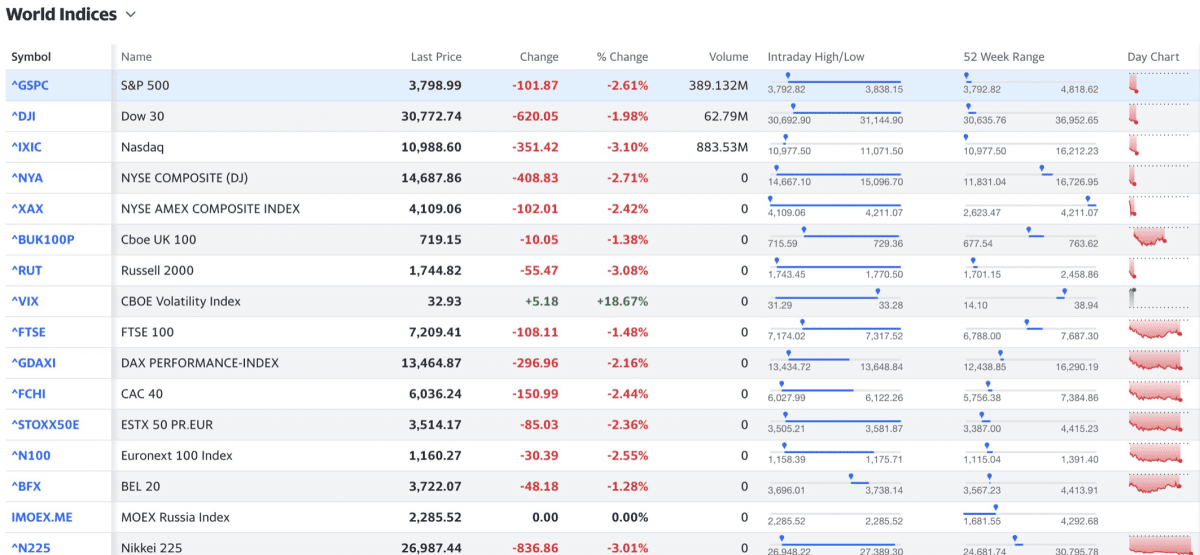Sort by the Change column header
Viewport: 1200px width, 555px height.
click(x=539, y=57)
